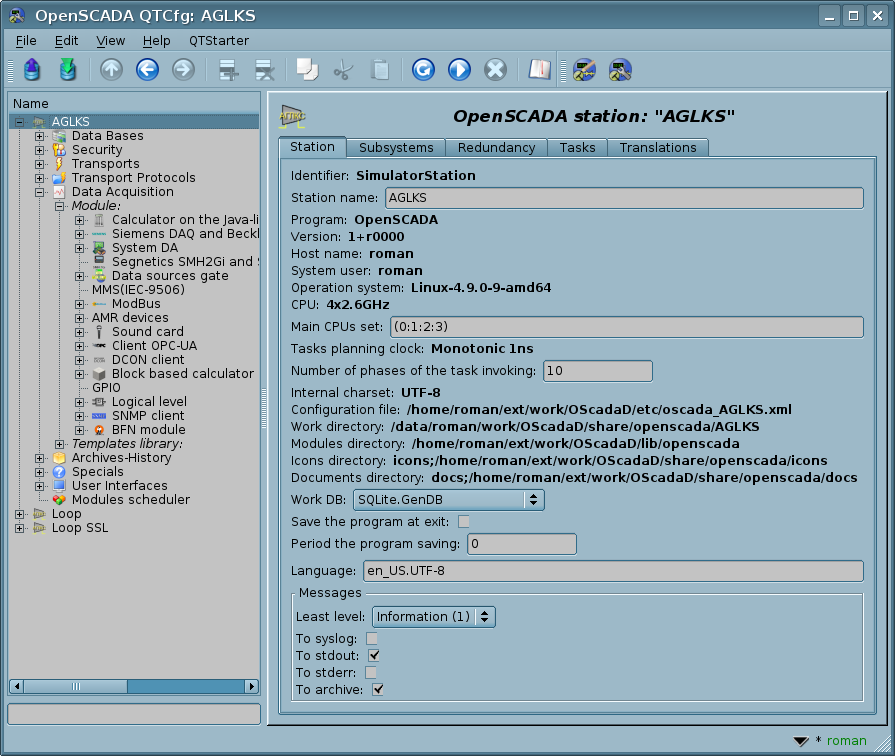This screenshot has height=756, width=895.
Task: Click the tree's horizontal scrollbar thumb
Action: click(75, 686)
